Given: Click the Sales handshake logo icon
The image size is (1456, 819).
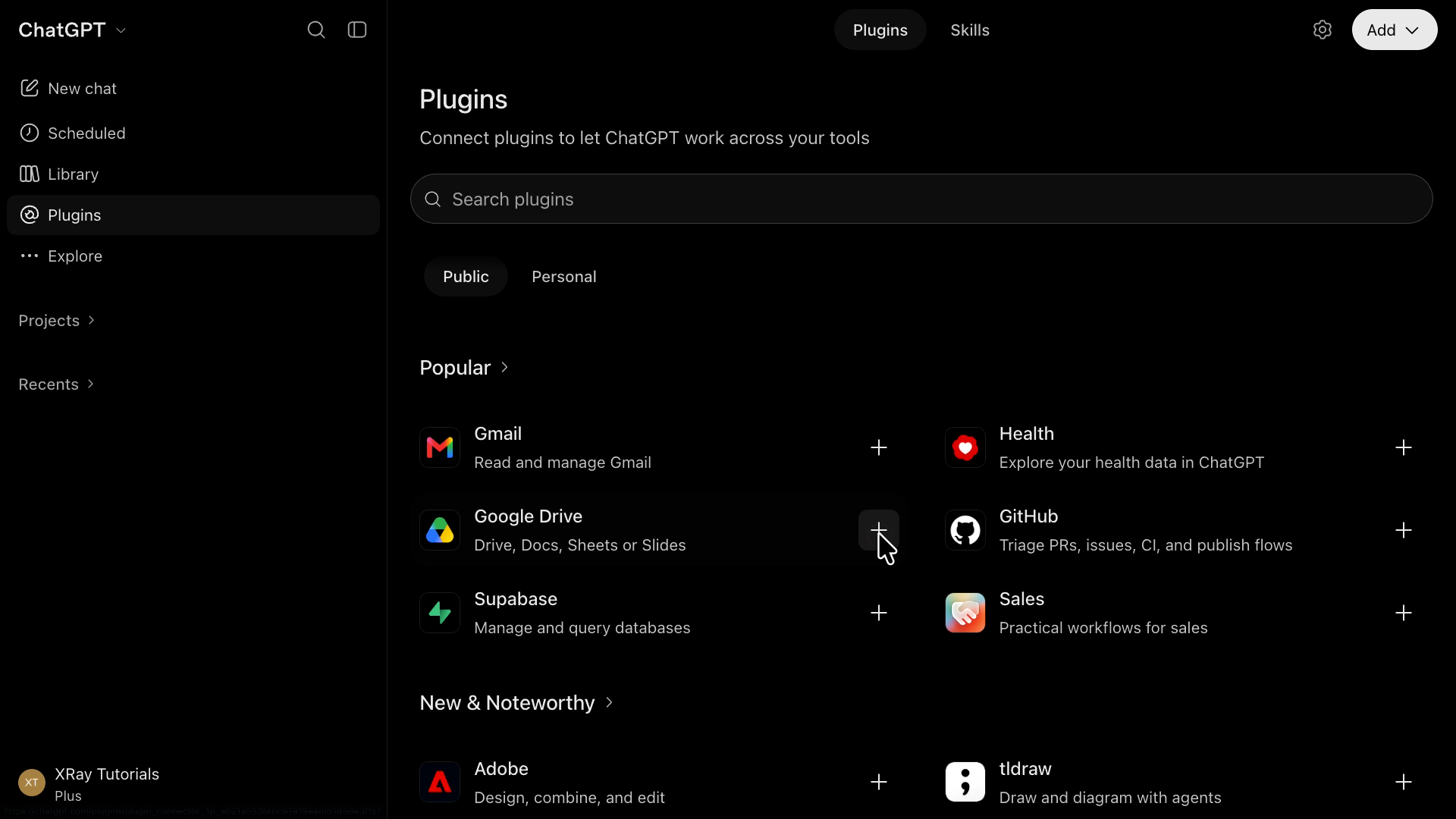Looking at the screenshot, I should click(965, 613).
